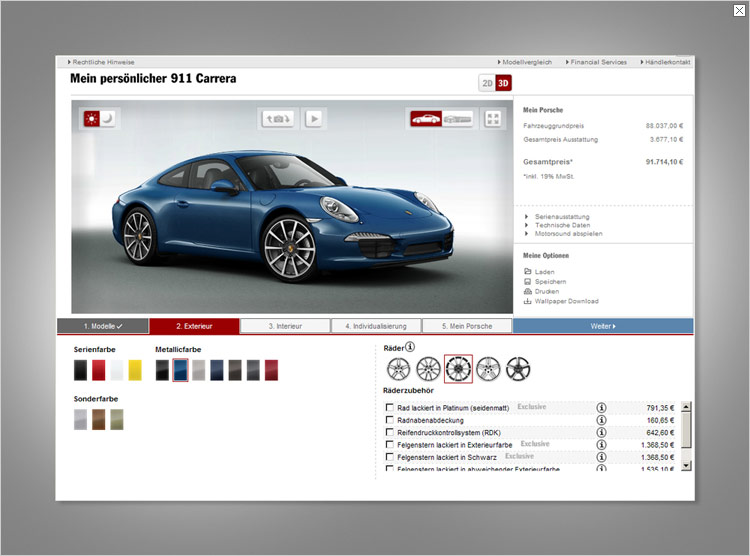The height and width of the screenshot is (556, 750).
Task: Switch to 3D view
Action: [503, 83]
